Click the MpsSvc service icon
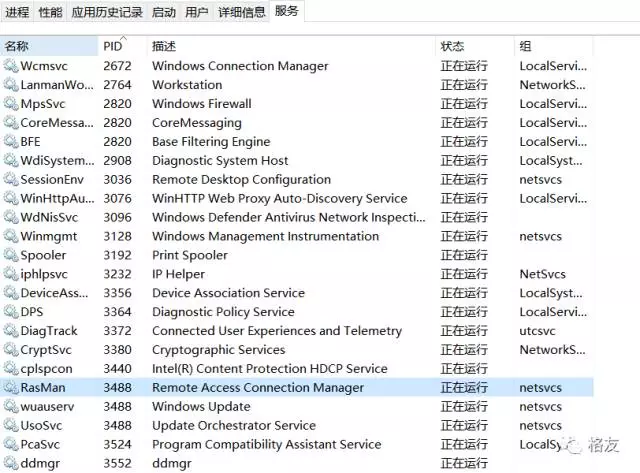640x473 pixels. pyautogui.click(x=11, y=104)
